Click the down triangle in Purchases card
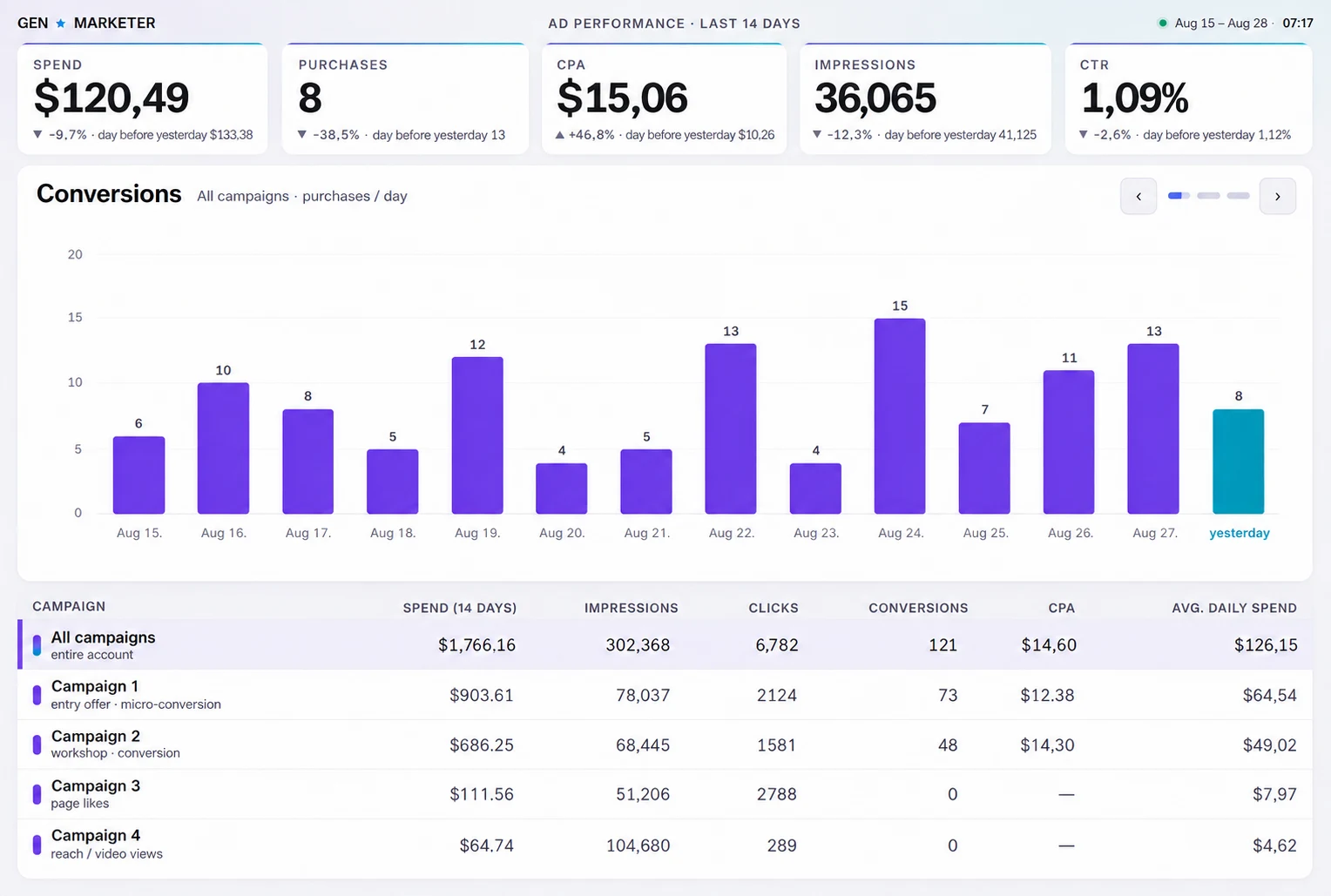1331x896 pixels. [x=302, y=135]
